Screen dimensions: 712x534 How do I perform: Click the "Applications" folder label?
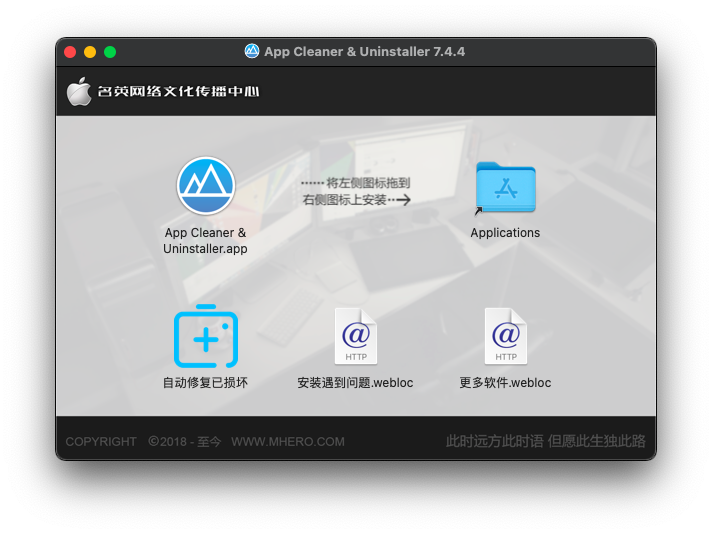pos(505,233)
